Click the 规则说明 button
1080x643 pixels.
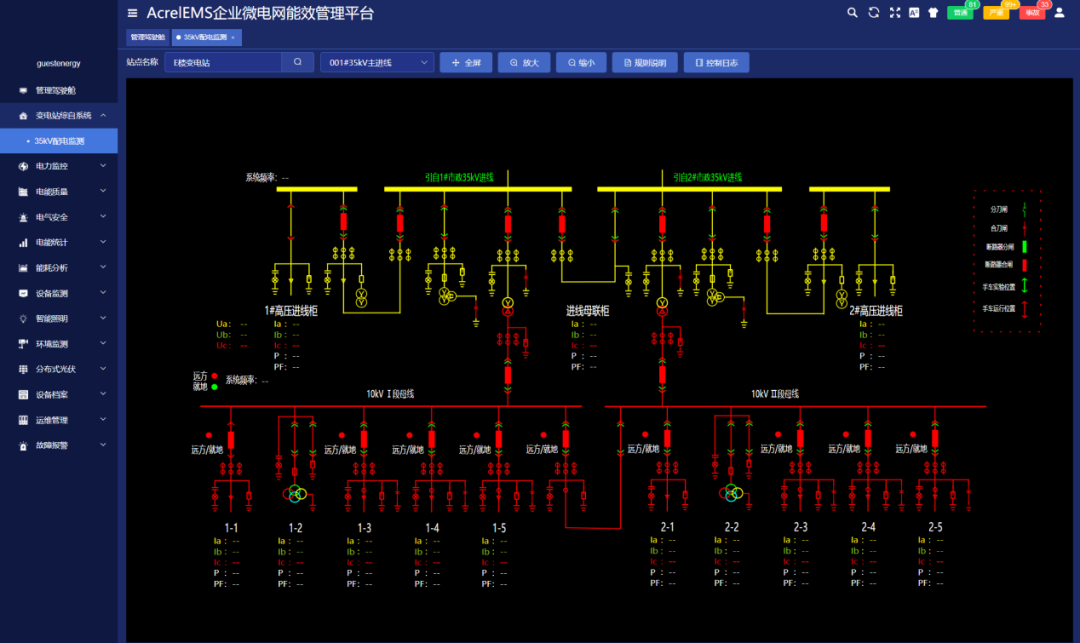646,62
